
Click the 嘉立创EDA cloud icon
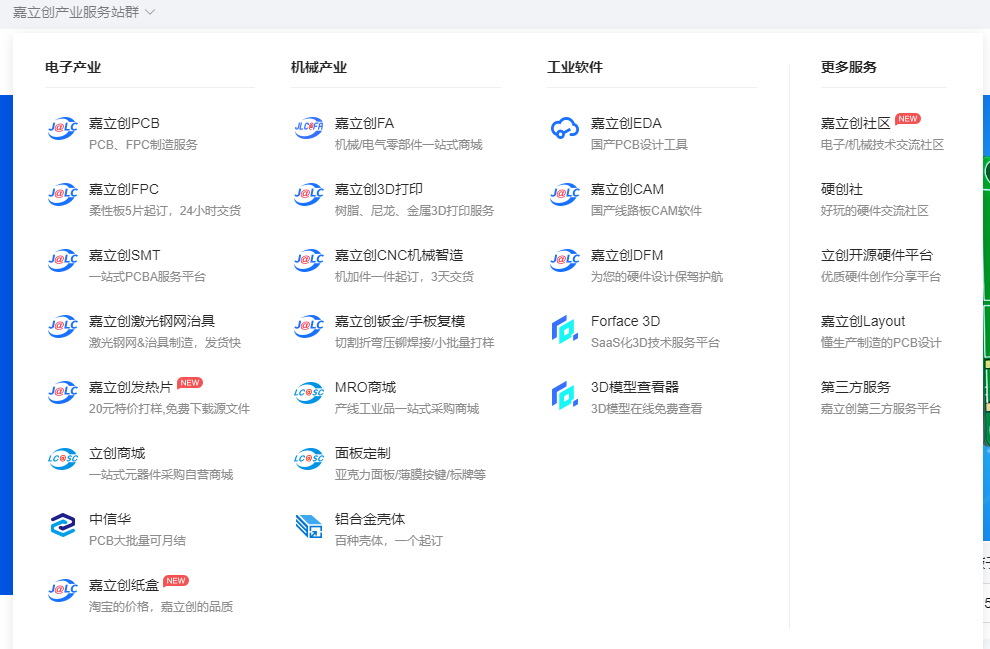[564, 127]
